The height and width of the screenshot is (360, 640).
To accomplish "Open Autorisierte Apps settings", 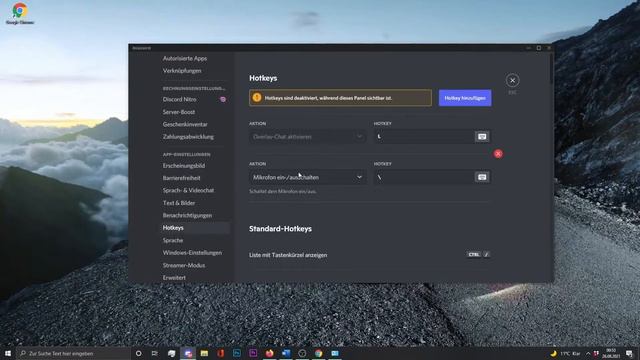I will tap(185, 58).
